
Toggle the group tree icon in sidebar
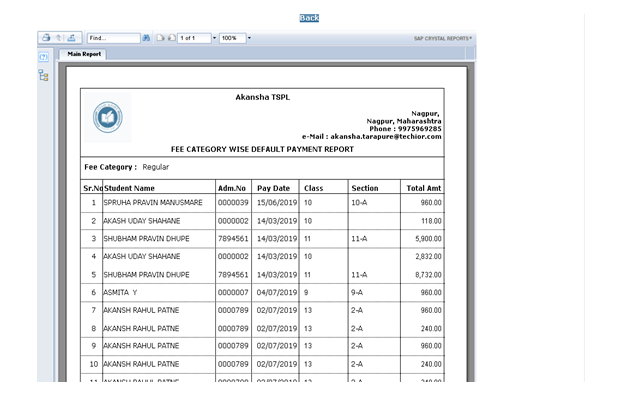coord(44,75)
